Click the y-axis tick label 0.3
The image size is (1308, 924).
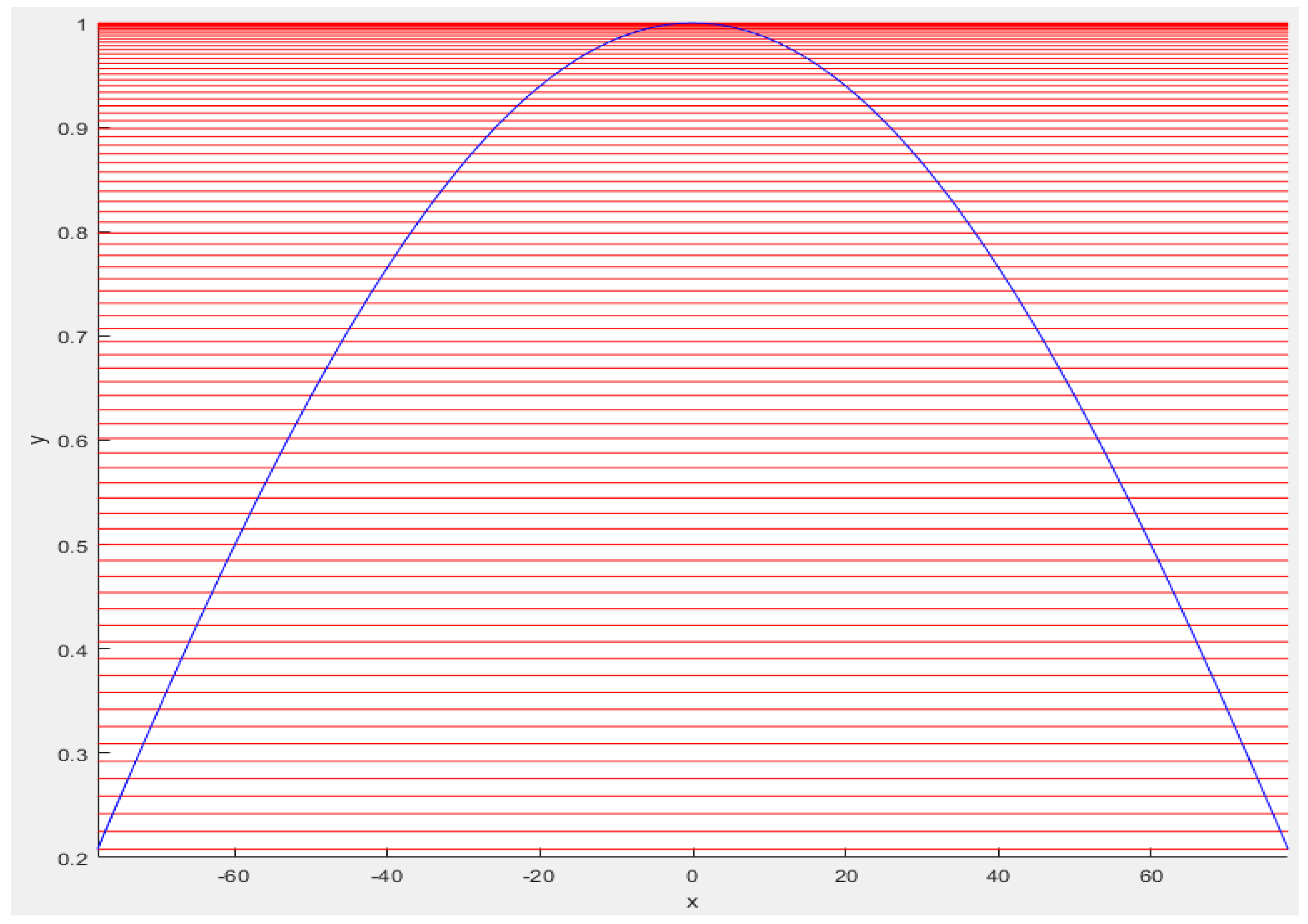(73, 755)
